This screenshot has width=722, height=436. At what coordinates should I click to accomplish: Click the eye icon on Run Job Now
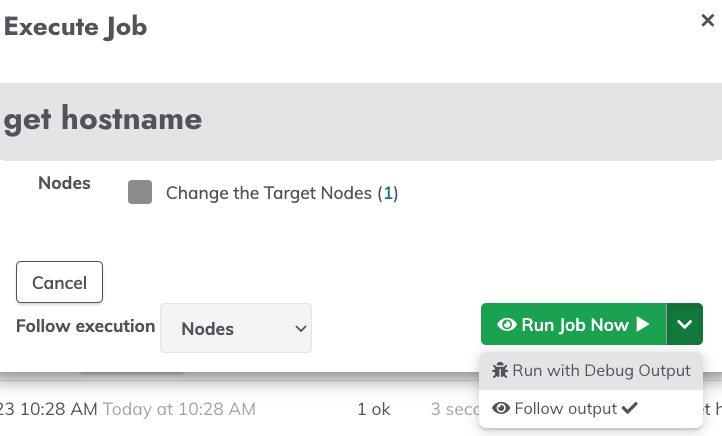coord(507,325)
